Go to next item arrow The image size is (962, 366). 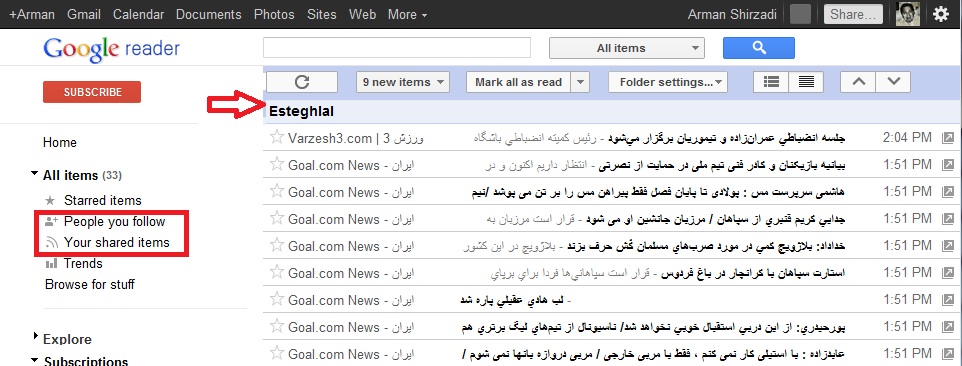tap(893, 82)
